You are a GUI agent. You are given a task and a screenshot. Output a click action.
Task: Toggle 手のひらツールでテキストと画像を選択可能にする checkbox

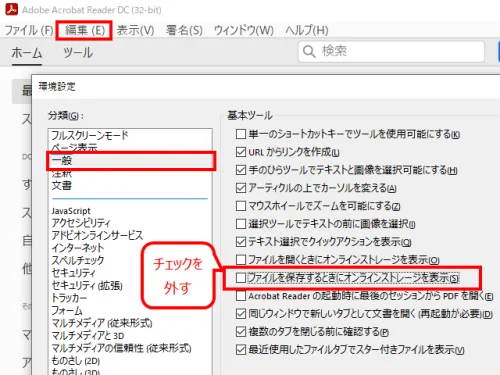241,170
